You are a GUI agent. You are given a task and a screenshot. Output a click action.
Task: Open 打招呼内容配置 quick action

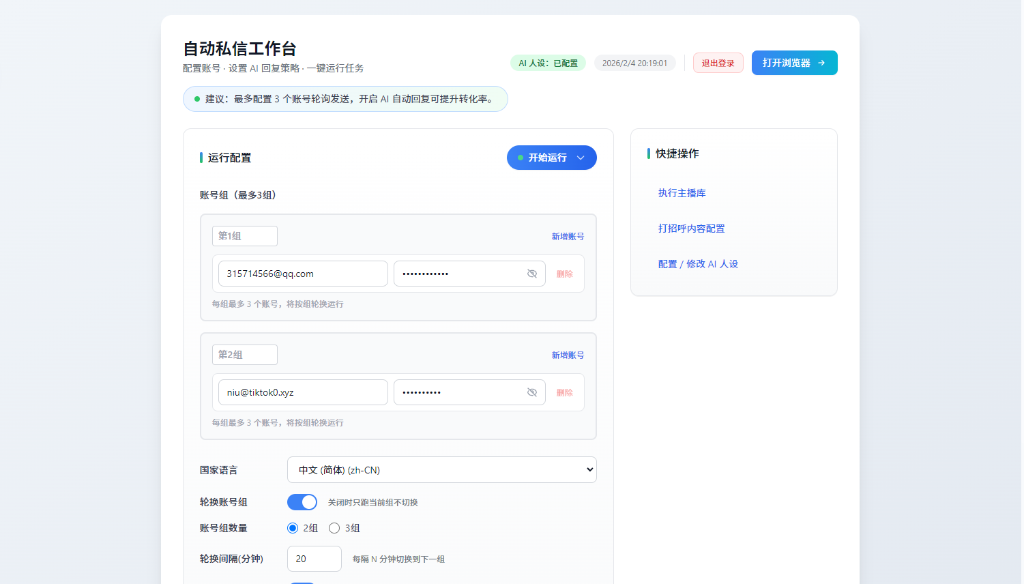pyautogui.click(x=691, y=228)
